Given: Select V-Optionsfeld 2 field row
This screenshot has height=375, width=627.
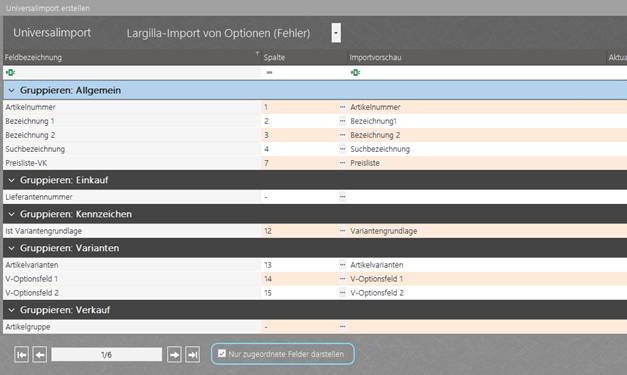Looking at the screenshot, I should click(315, 293).
